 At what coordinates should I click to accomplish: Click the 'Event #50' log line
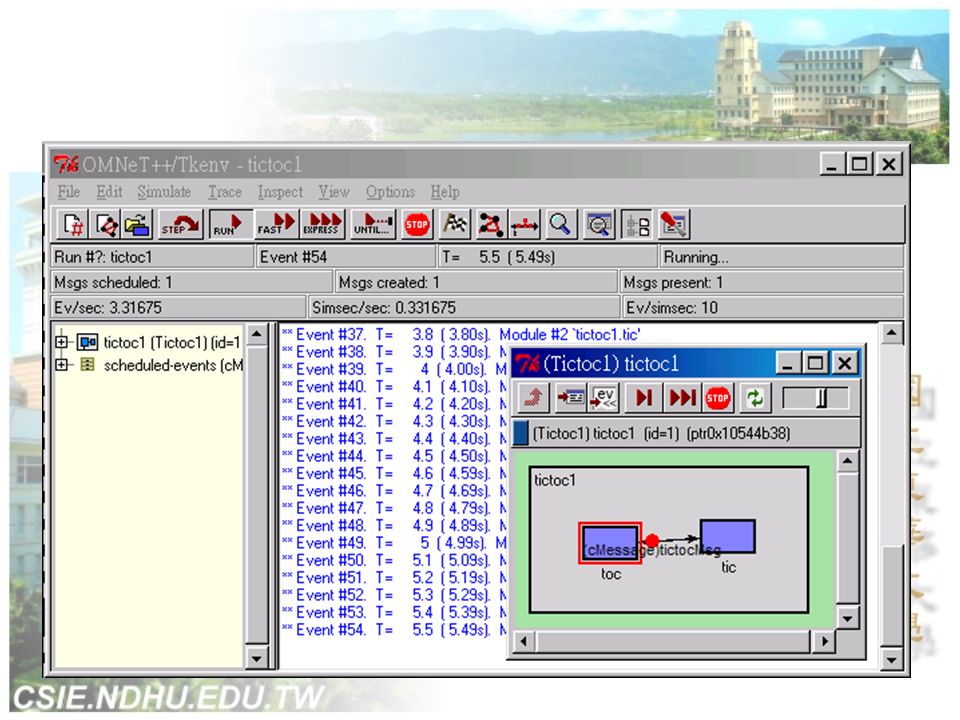pos(394,561)
